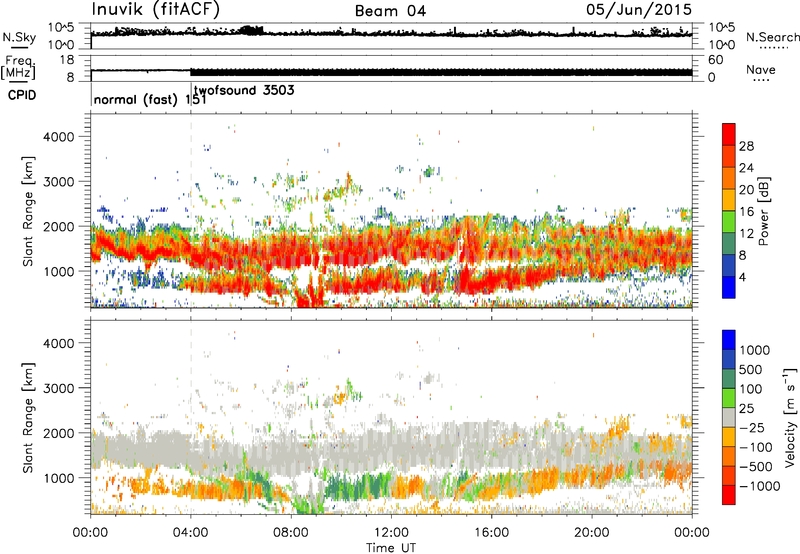
Task: Click the 'CPID' label
Action: (22, 95)
